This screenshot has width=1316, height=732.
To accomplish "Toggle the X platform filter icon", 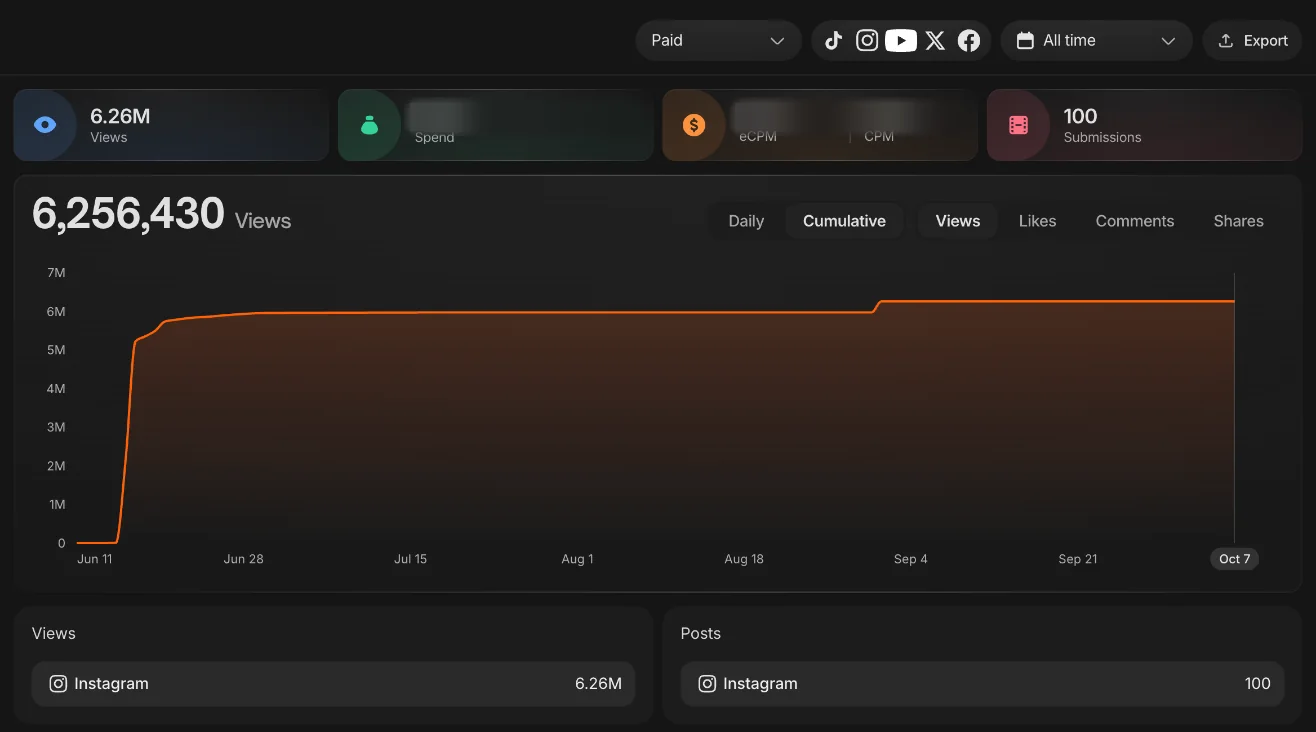I will click(x=935, y=41).
